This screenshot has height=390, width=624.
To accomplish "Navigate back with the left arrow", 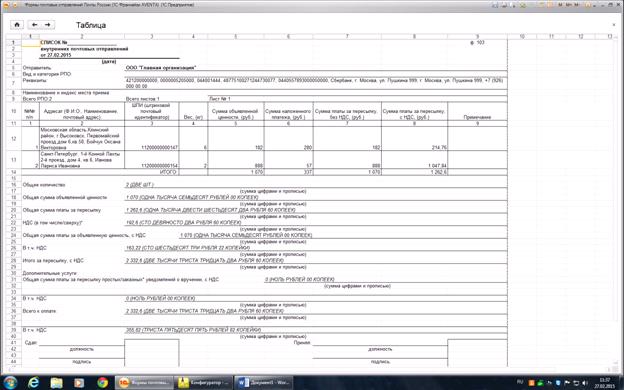I will (35, 25).
